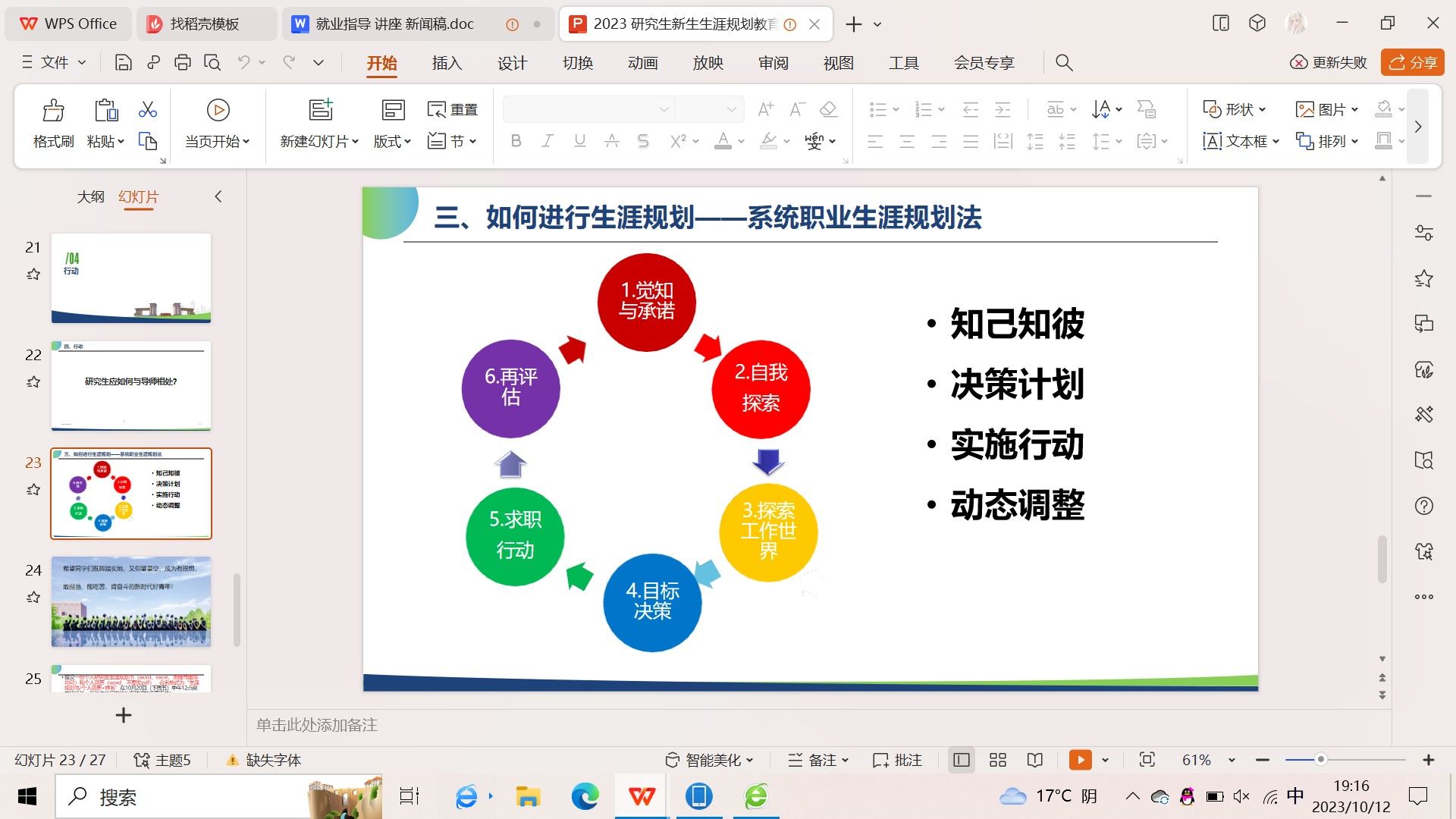1456x819 pixels.
Task: Click the zoom slider handle
Action: [1320, 760]
